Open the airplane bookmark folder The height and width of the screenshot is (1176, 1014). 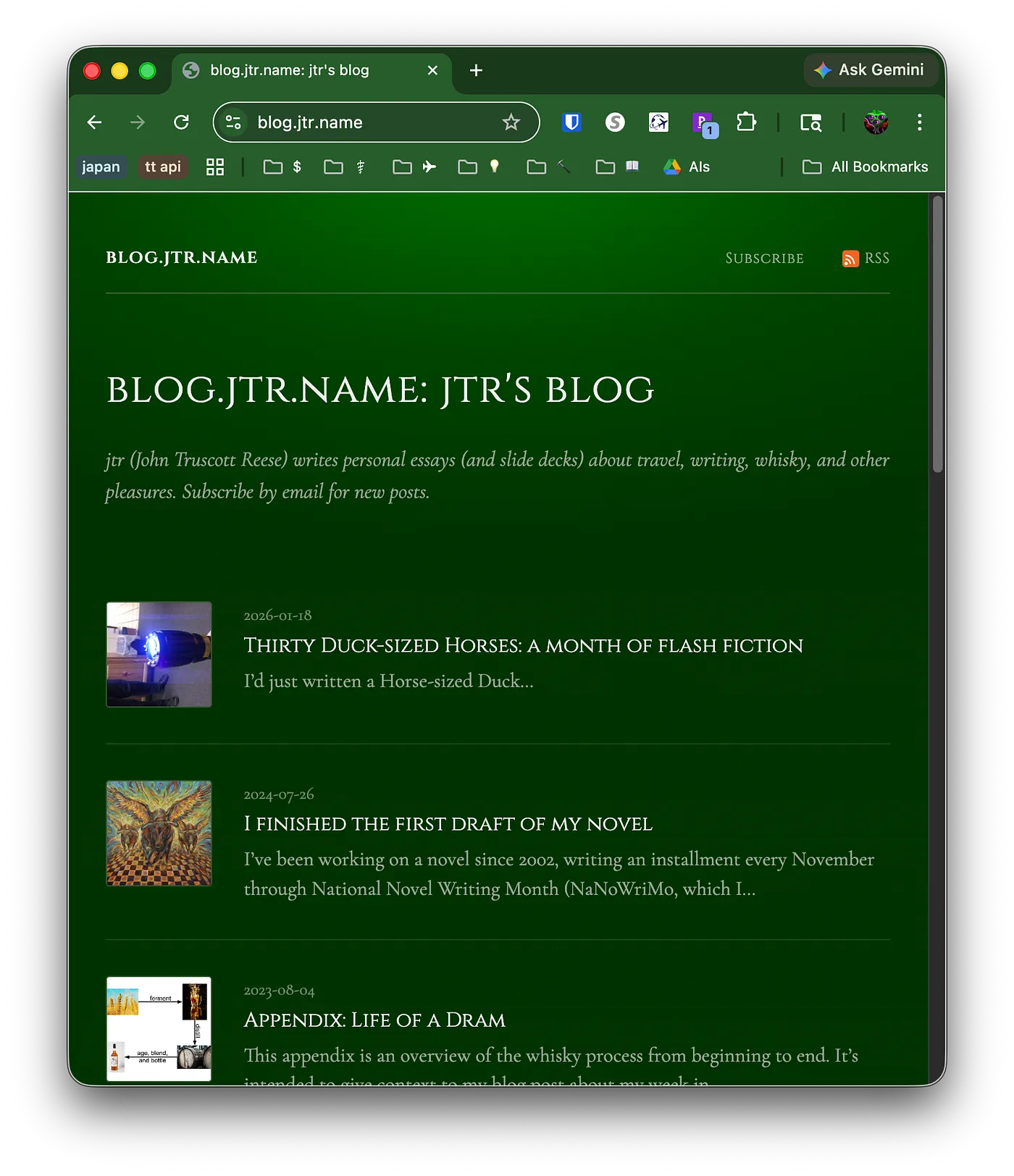click(x=414, y=167)
